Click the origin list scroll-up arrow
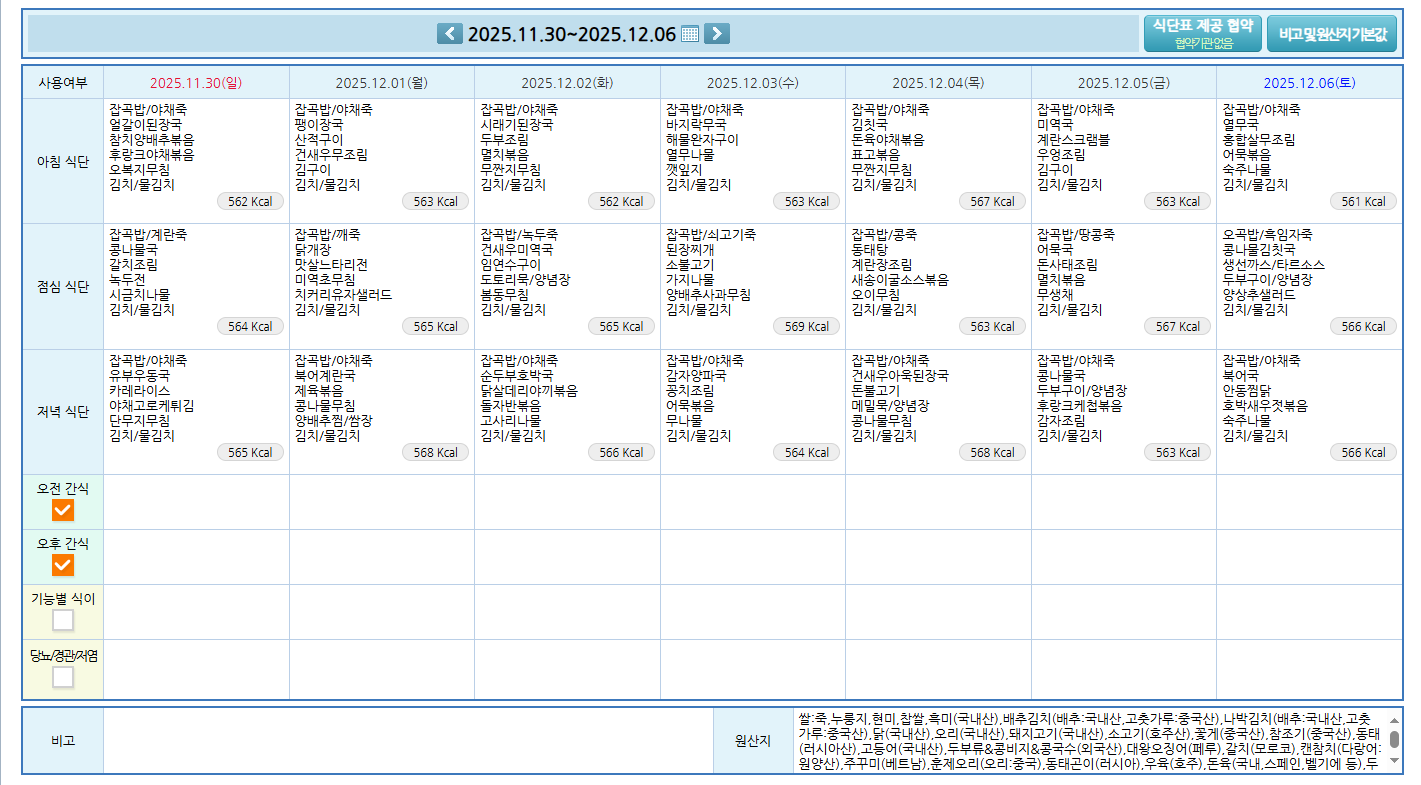The width and height of the screenshot is (1421, 785). [x=1394, y=718]
